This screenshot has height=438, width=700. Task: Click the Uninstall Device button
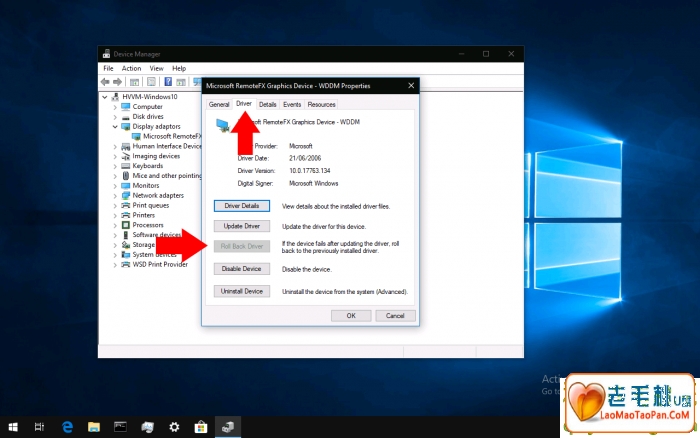[242, 291]
